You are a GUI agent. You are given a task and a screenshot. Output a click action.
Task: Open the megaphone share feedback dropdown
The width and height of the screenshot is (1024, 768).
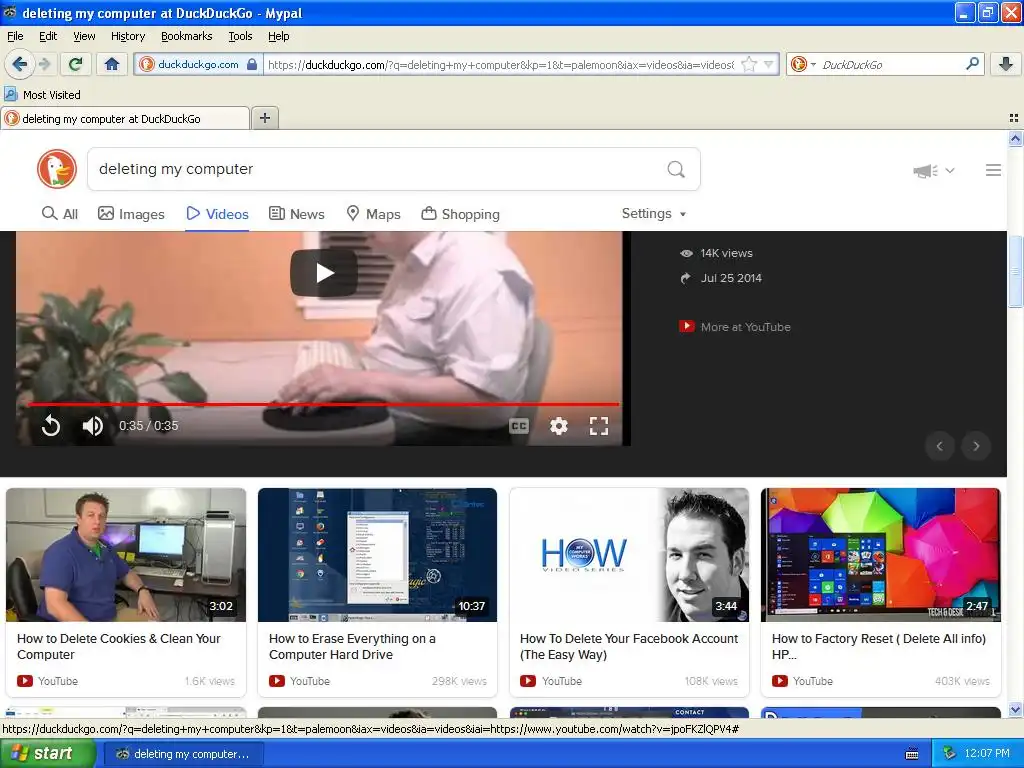tap(934, 170)
